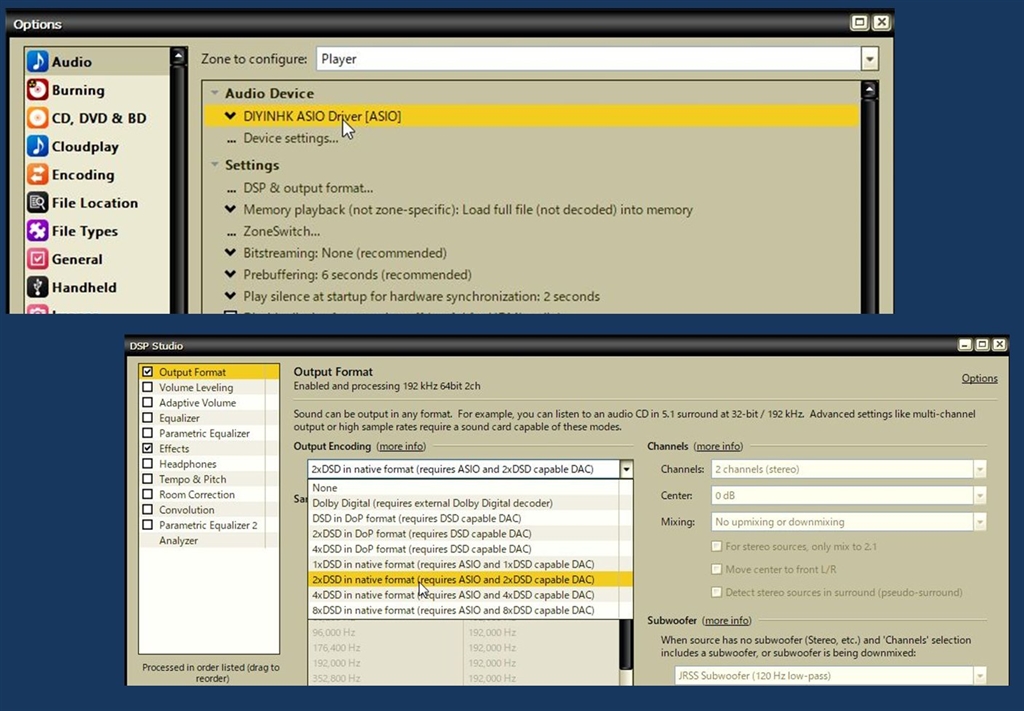Viewport: 1024px width, 711px height.
Task: Select the Audio icon in Options sidebar
Action: tap(37, 61)
